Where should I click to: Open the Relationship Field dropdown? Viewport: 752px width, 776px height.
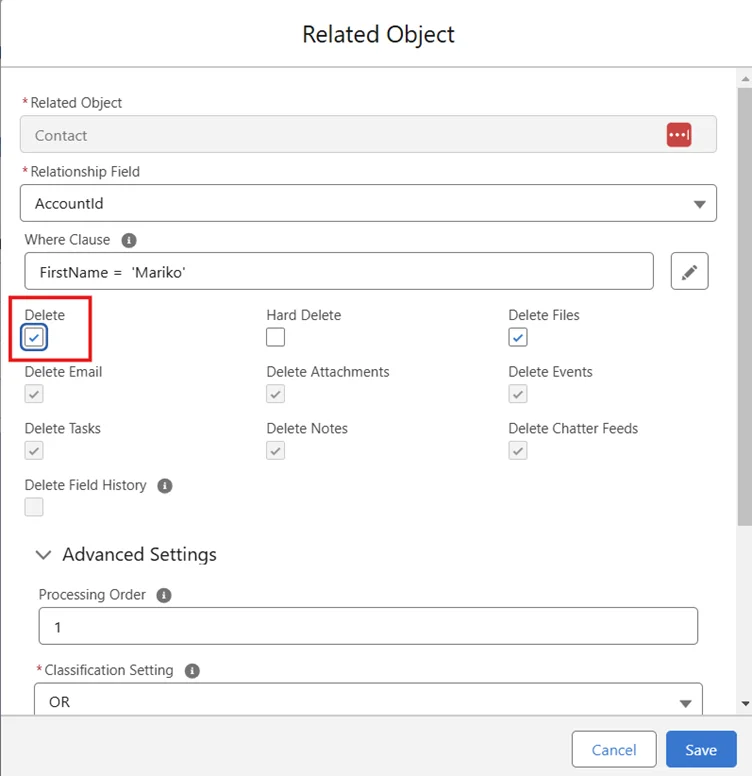[x=368, y=203]
